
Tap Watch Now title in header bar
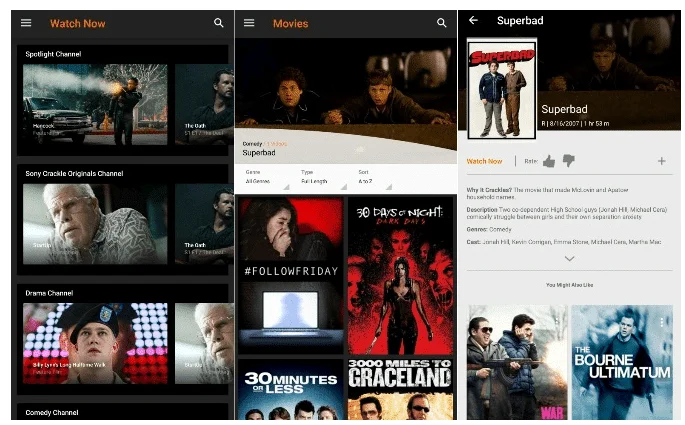coord(78,24)
